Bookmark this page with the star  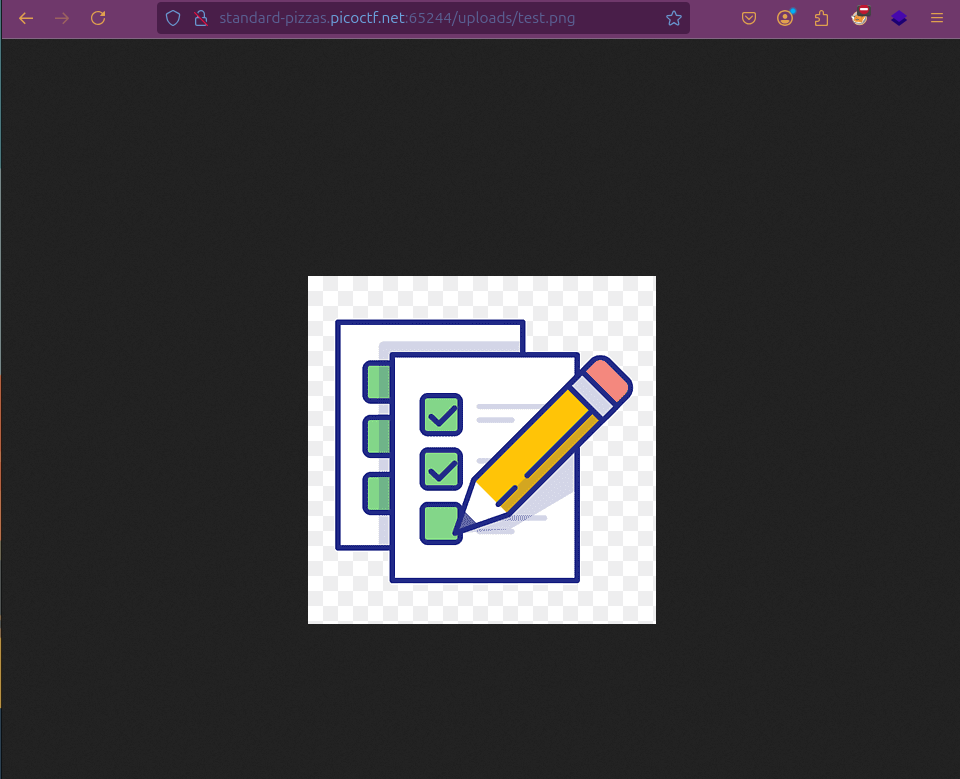673,18
